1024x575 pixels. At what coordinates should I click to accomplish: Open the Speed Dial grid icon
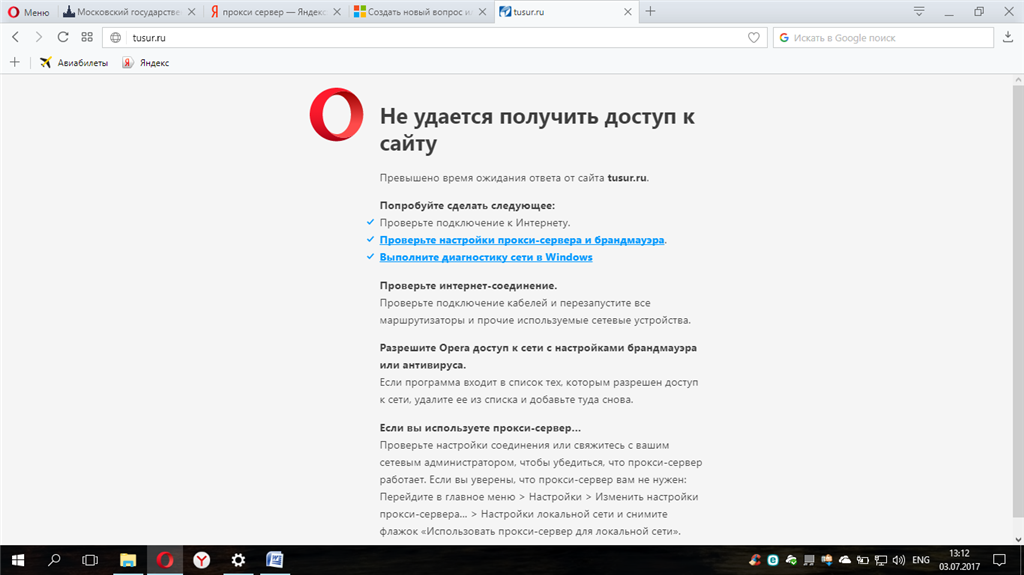(x=87, y=37)
